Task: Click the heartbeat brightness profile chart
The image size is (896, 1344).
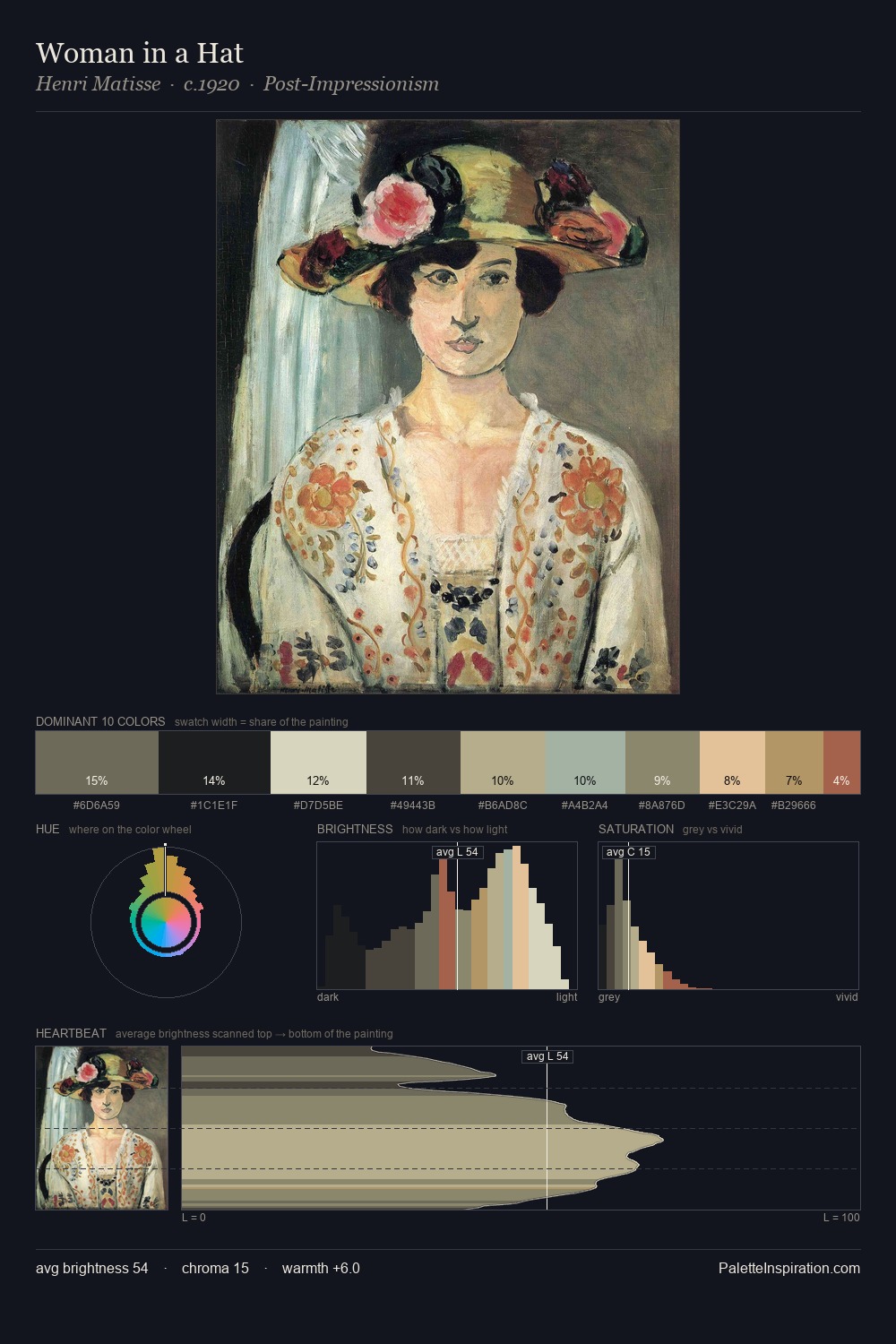Action: 521,1128
